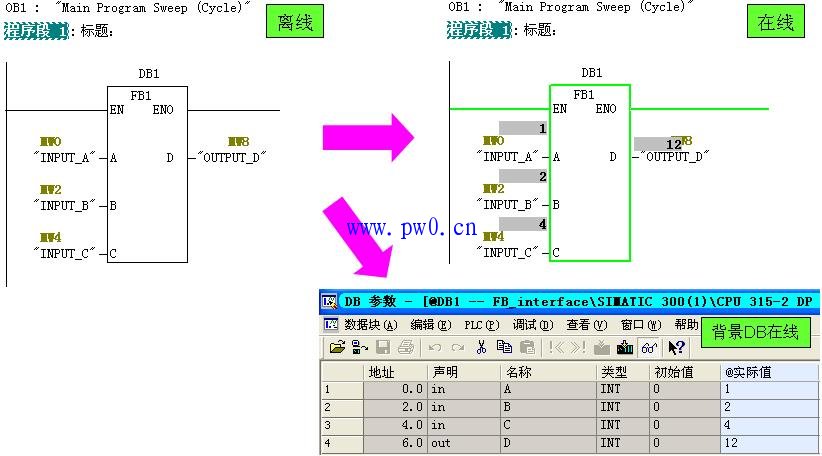Click the green 在线 label button
The width and height of the screenshot is (822, 456).
[x=775, y=22]
